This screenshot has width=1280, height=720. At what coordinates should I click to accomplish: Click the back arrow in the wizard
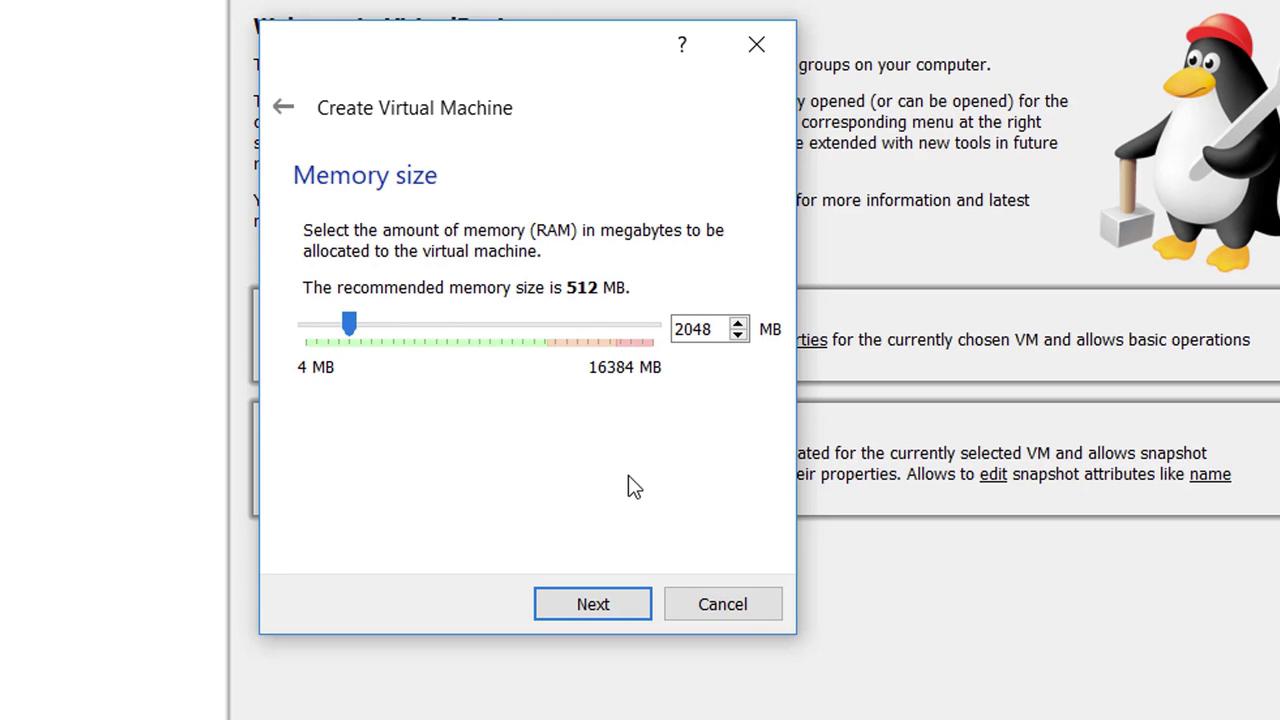pyautogui.click(x=283, y=107)
